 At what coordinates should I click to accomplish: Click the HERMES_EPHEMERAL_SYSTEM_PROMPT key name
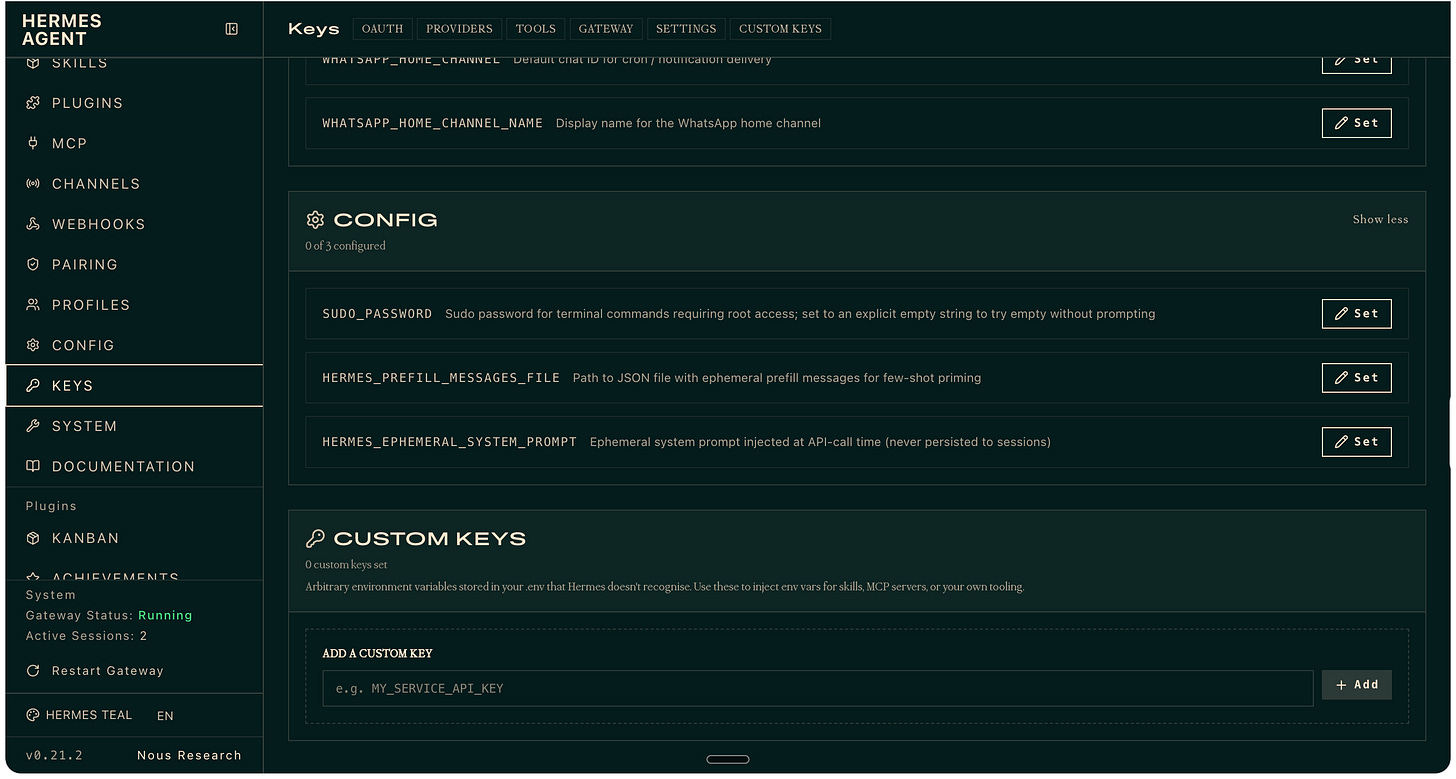(449, 442)
